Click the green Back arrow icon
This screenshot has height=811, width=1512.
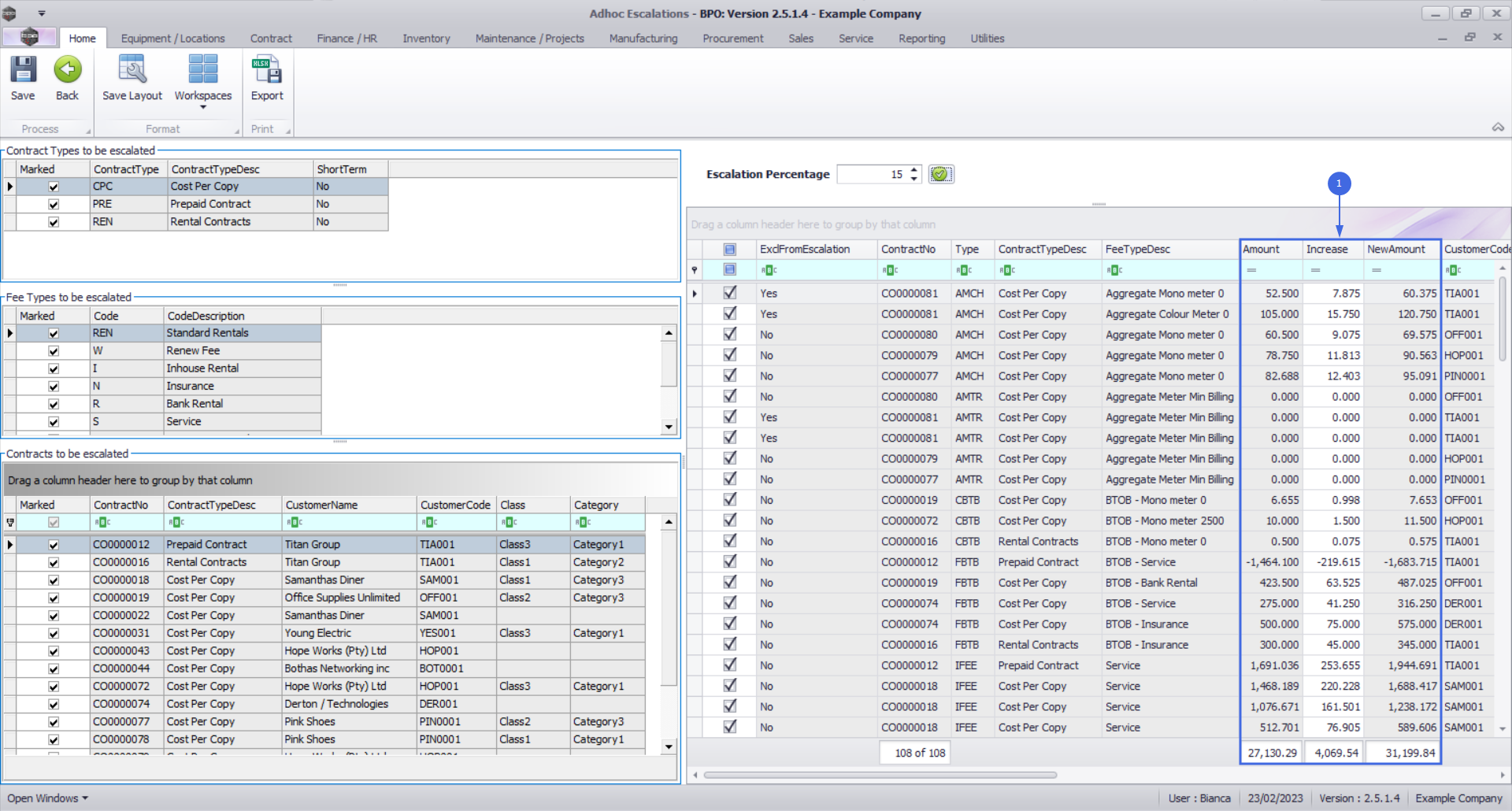[x=67, y=71]
